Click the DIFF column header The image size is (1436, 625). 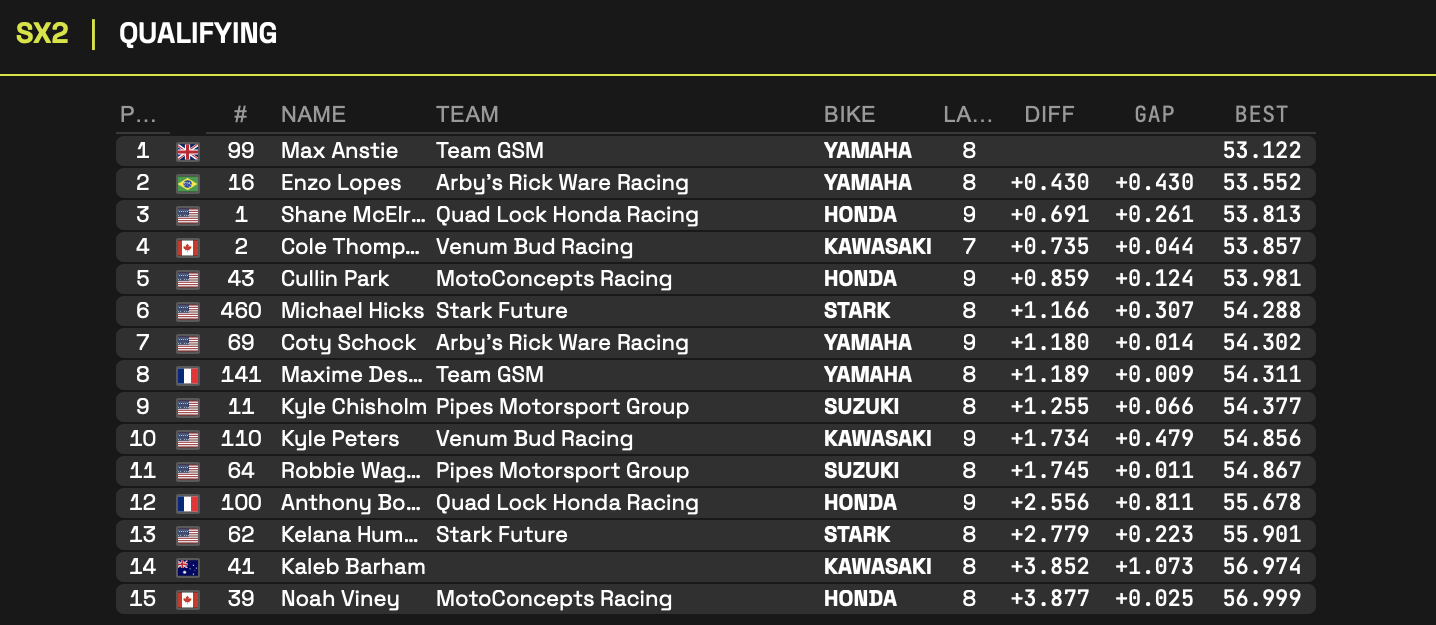click(x=1049, y=115)
